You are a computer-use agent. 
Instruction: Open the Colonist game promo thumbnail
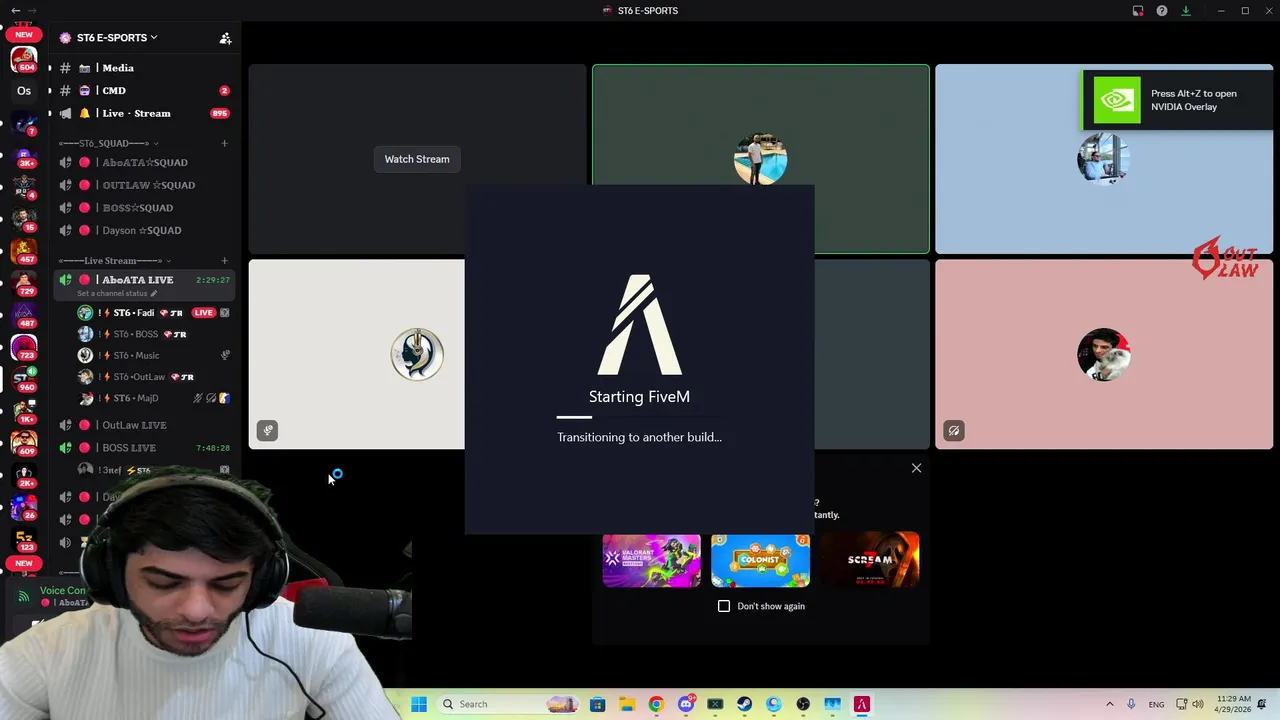(760, 560)
